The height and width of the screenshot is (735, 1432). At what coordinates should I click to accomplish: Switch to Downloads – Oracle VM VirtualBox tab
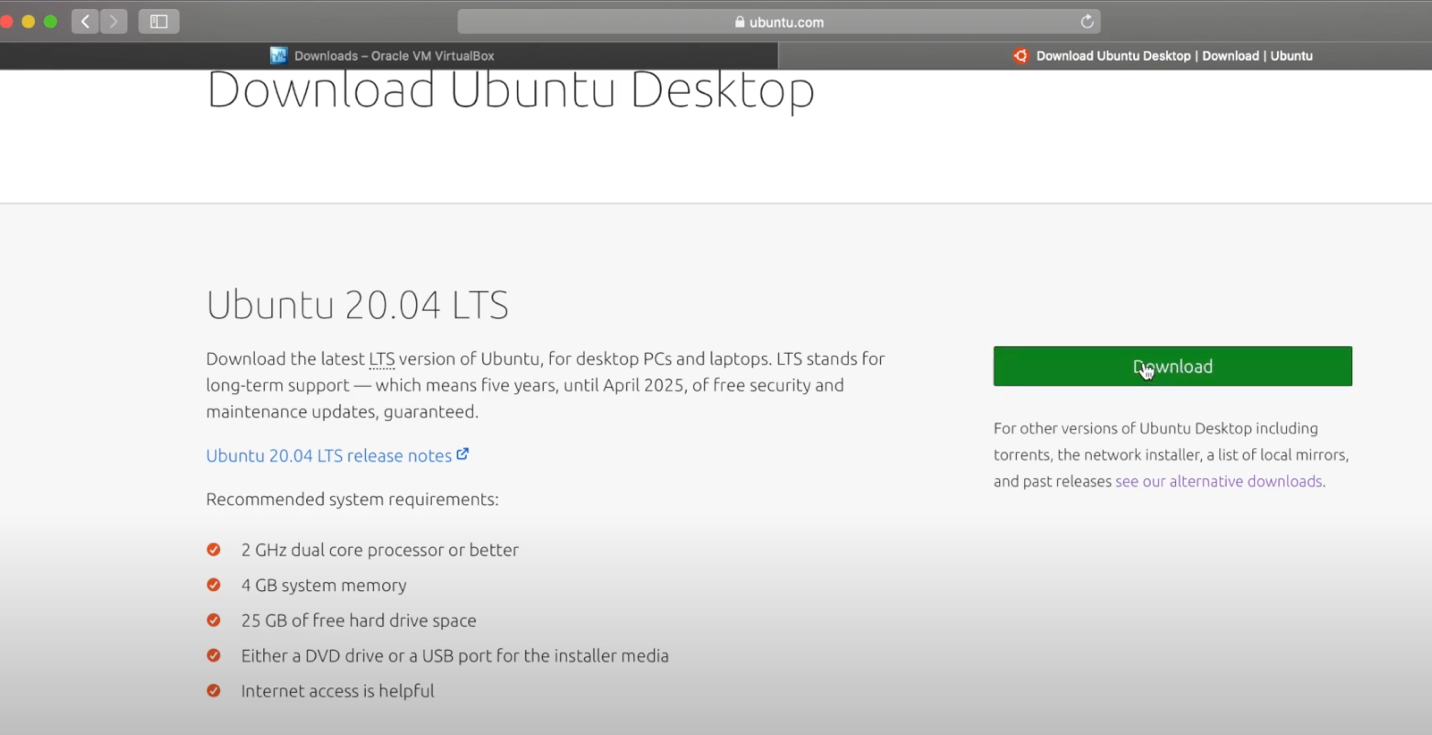coord(389,56)
